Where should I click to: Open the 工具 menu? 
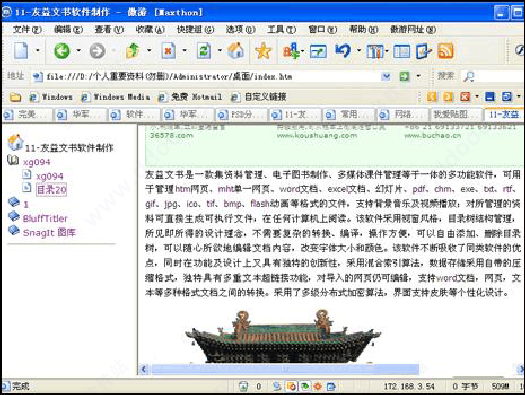tap(281, 29)
